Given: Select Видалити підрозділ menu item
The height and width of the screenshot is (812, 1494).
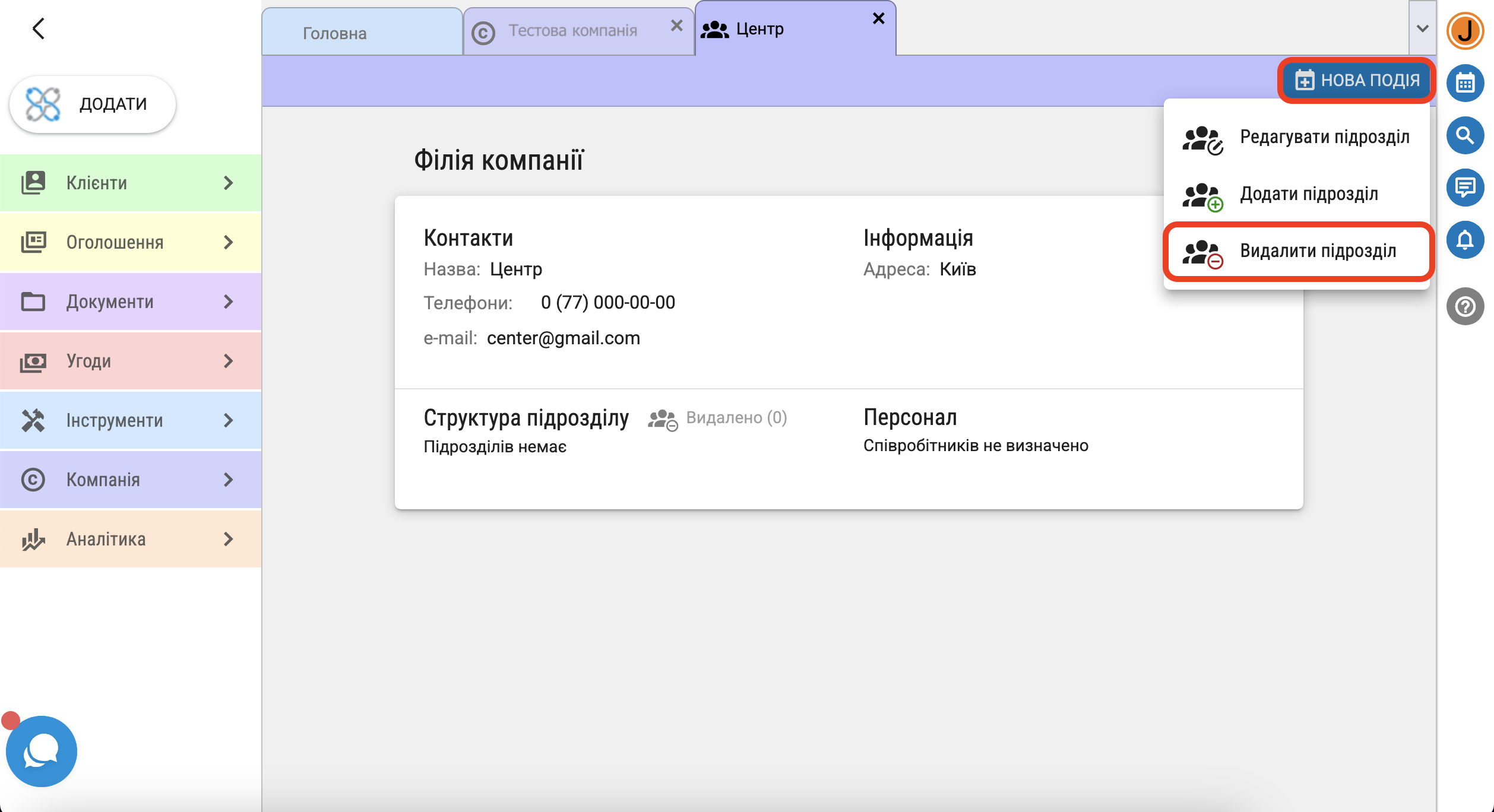Looking at the screenshot, I should point(1297,251).
